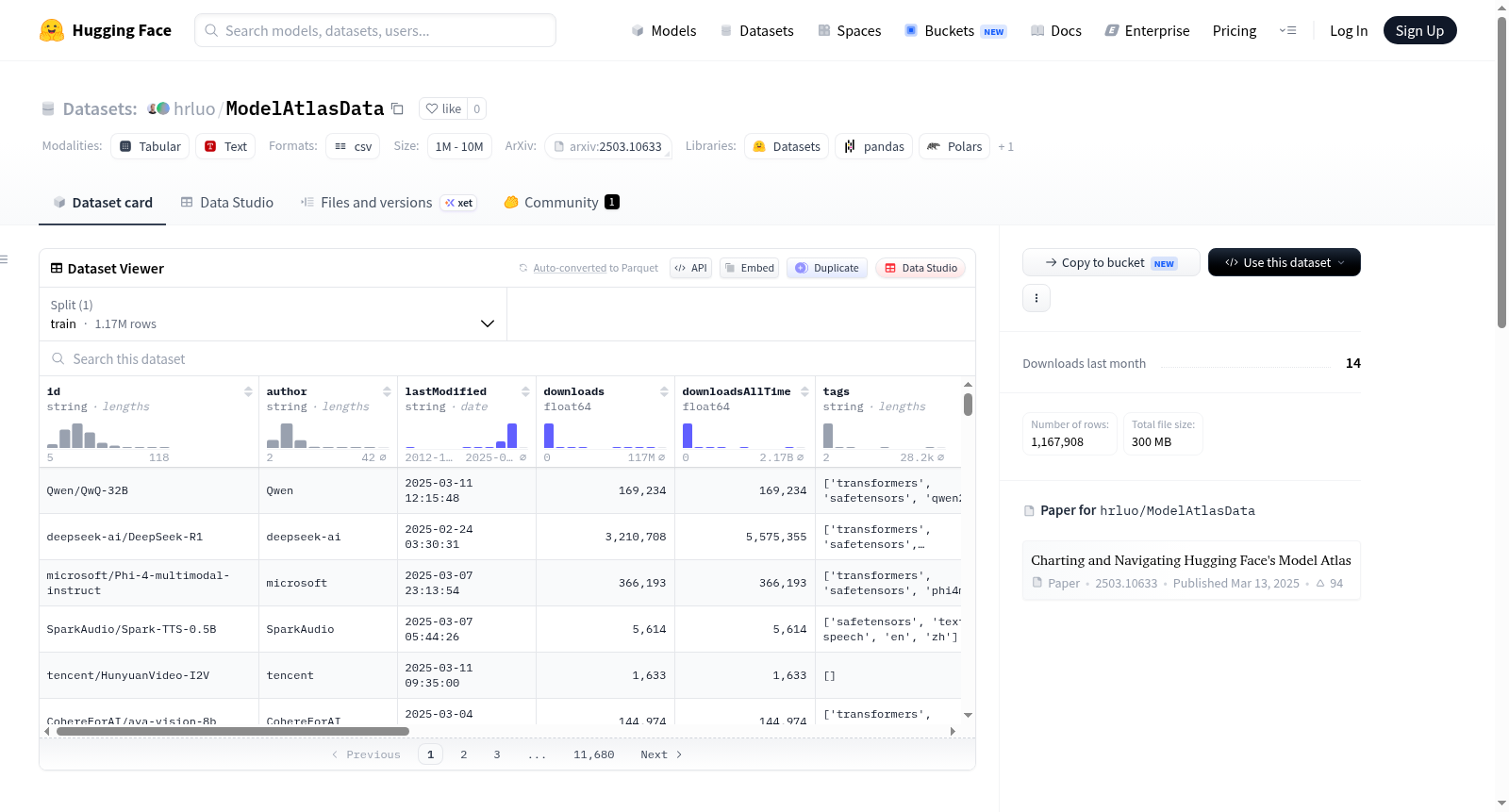Image resolution: width=1509 pixels, height=812 pixels.
Task: Click the Qwen/QwQ-32B cell
Action: [149, 490]
